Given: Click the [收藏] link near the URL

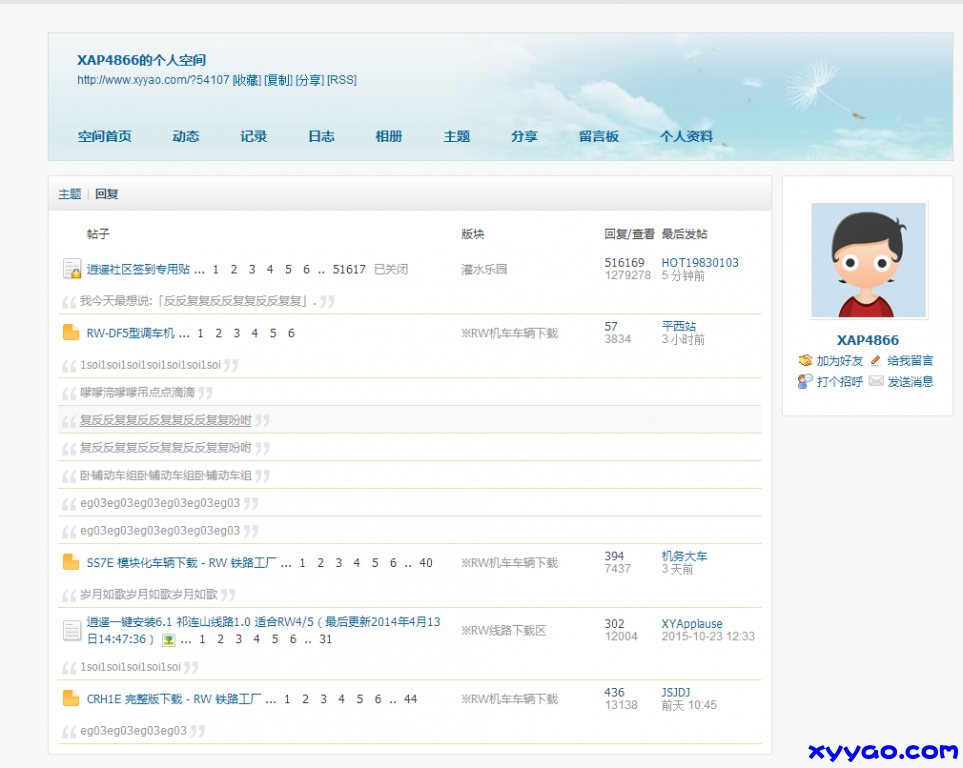Looking at the screenshot, I should 247,80.
